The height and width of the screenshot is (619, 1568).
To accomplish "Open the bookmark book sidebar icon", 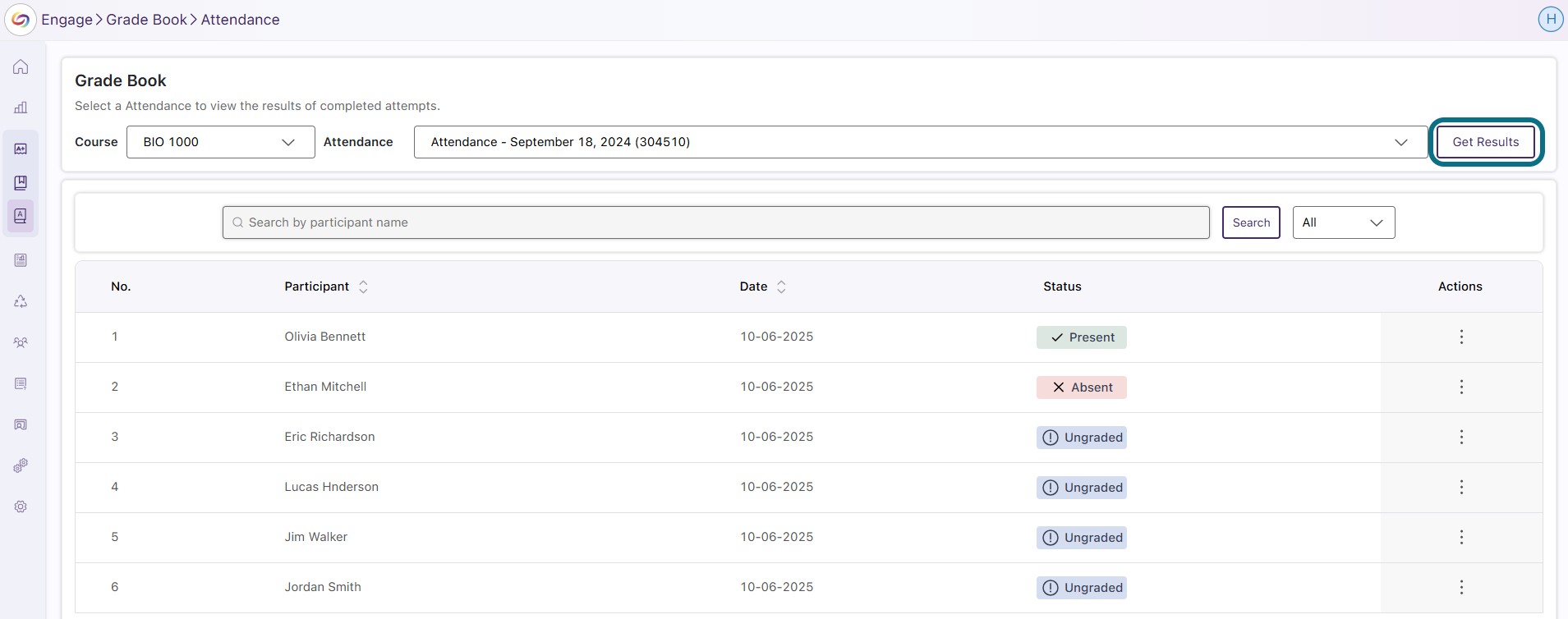I will coord(21,182).
